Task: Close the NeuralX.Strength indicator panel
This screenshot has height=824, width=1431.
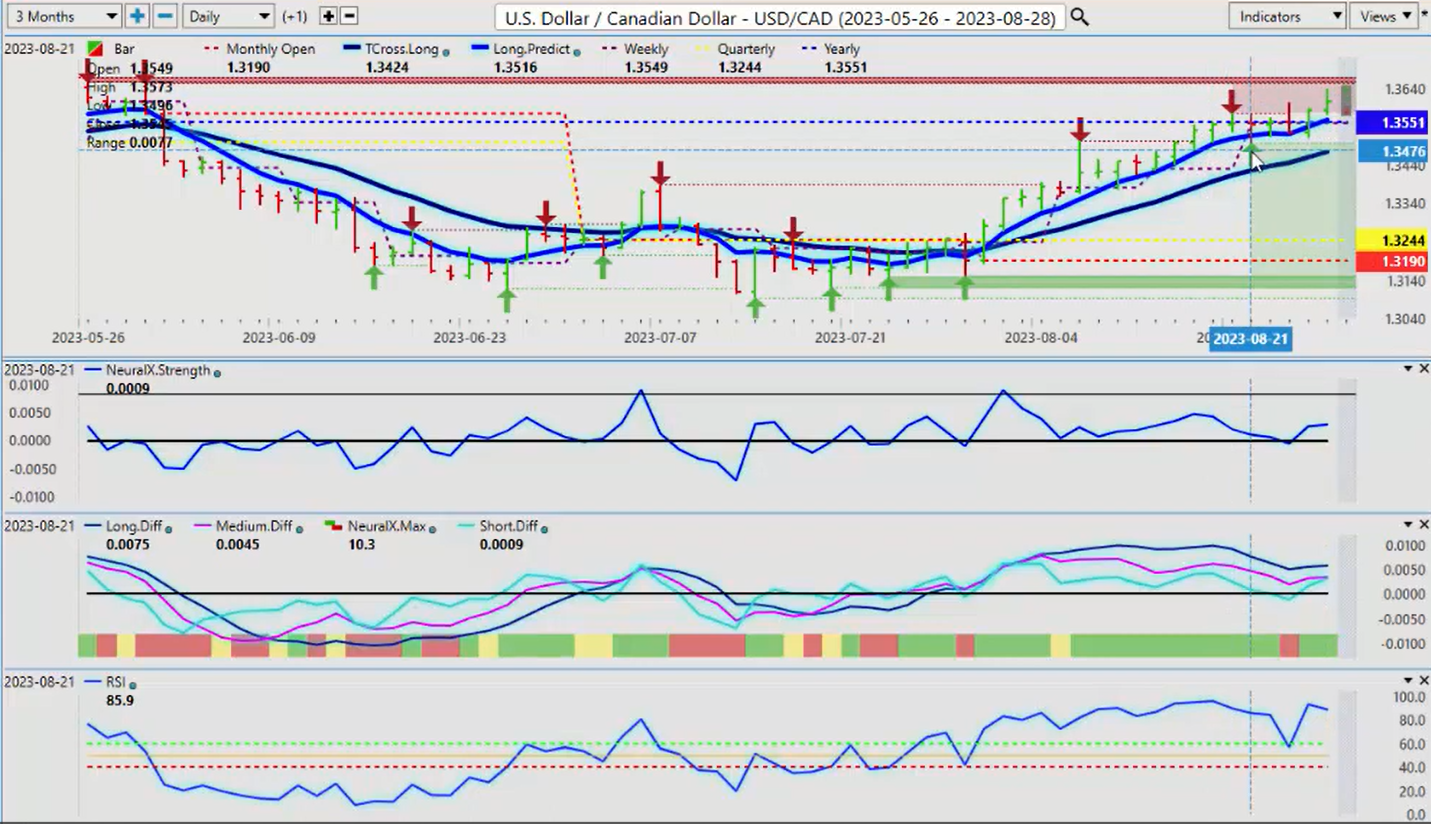Action: click(x=1423, y=369)
